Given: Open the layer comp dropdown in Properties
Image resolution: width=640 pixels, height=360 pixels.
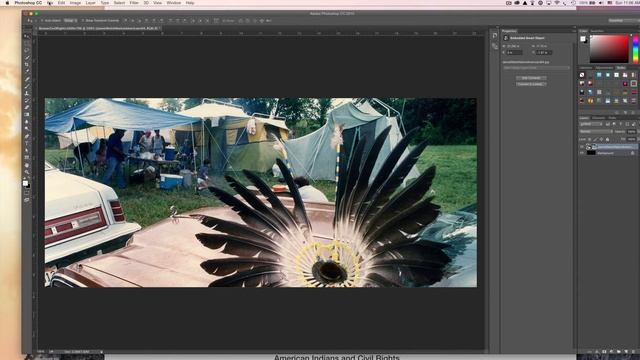Looking at the screenshot, I should 536,68.
